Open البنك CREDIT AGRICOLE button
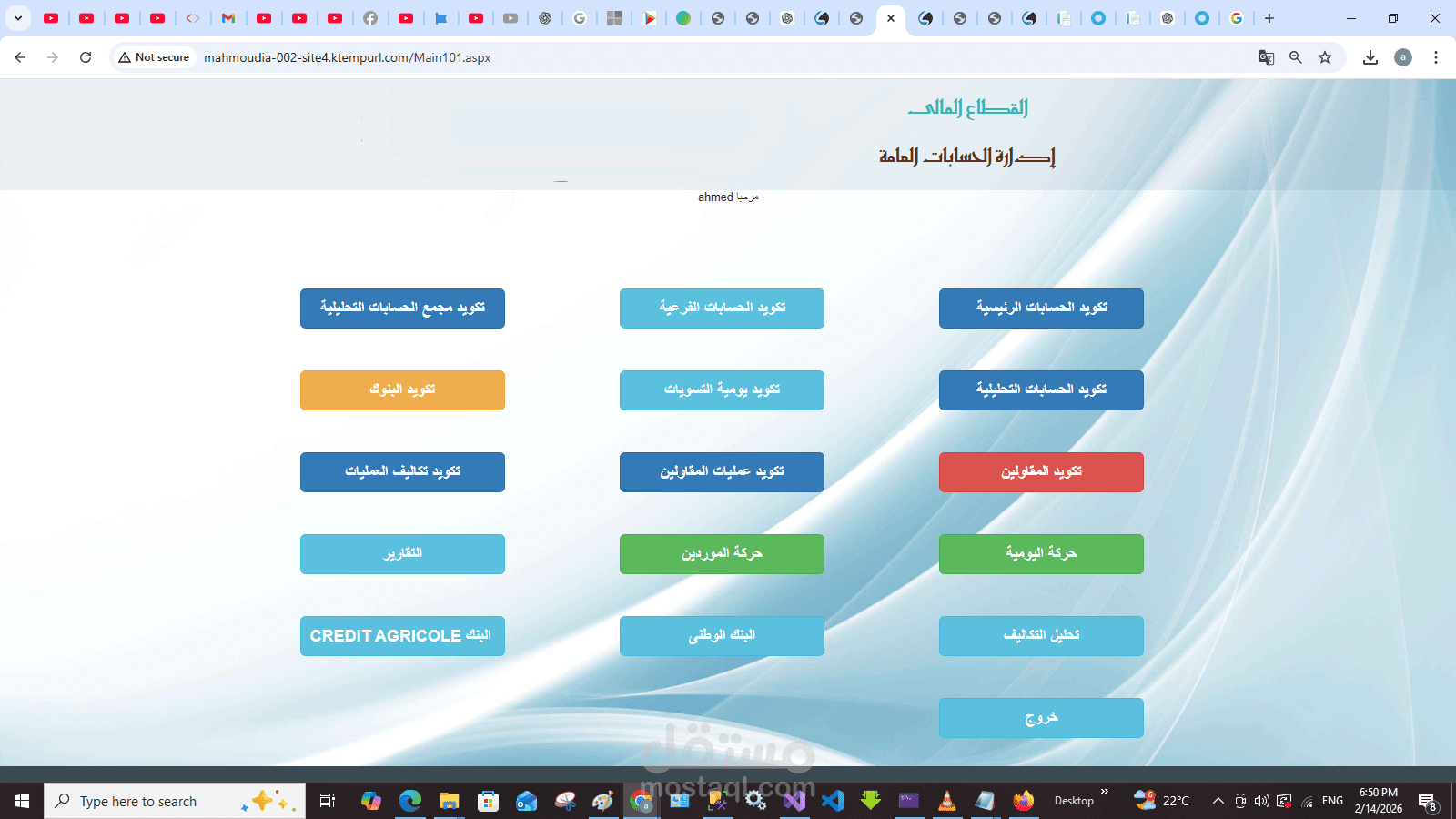This screenshot has width=1456, height=819. coord(402,636)
